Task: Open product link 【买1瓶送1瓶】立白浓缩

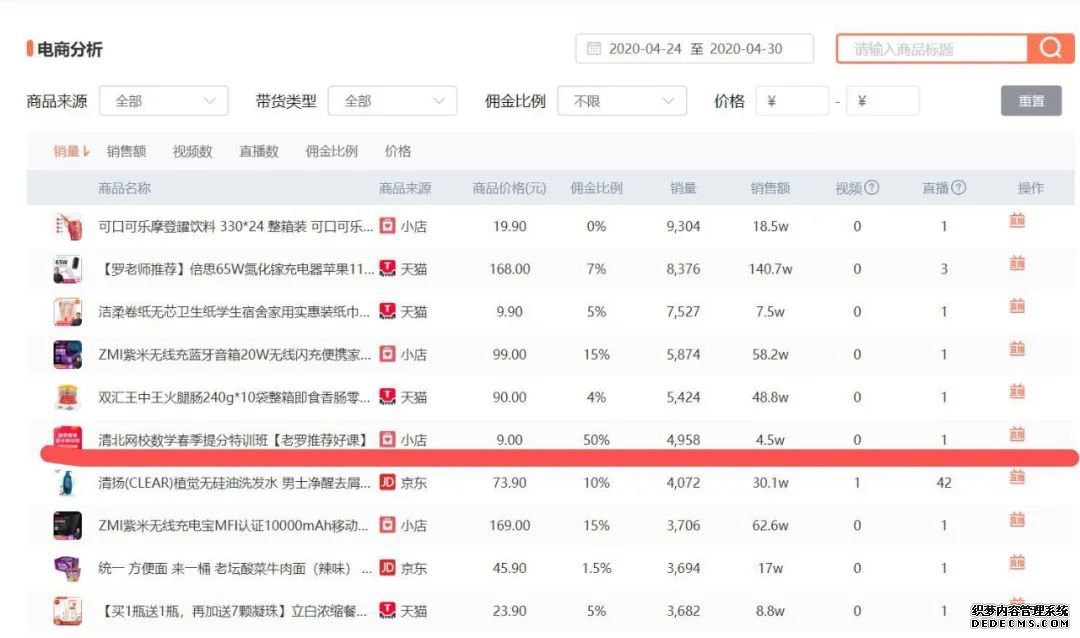Action: [x=233, y=610]
